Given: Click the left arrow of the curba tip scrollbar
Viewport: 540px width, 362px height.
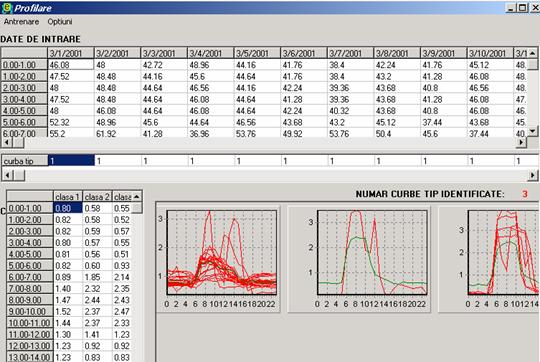Looking at the screenshot, I should 7,175.
